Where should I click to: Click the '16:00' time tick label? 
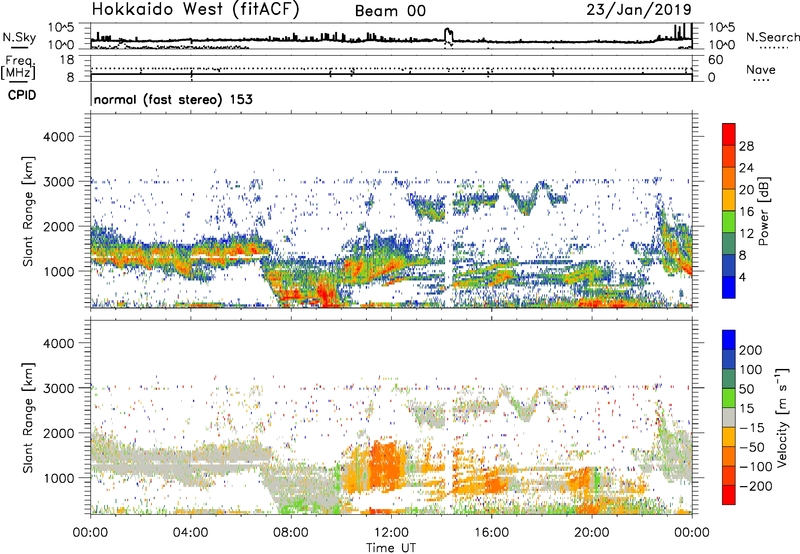coord(491,533)
